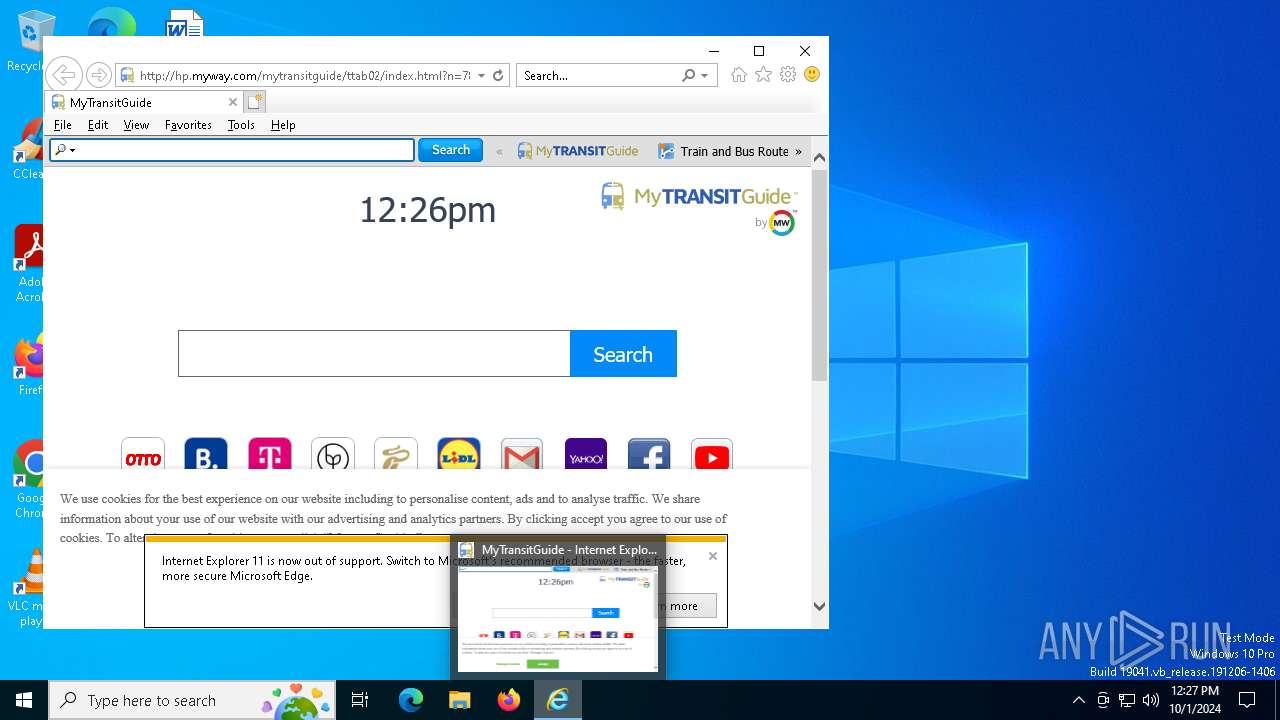Click the IE Search... box
Viewport: 1280px width, 720px height.
tap(598, 75)
